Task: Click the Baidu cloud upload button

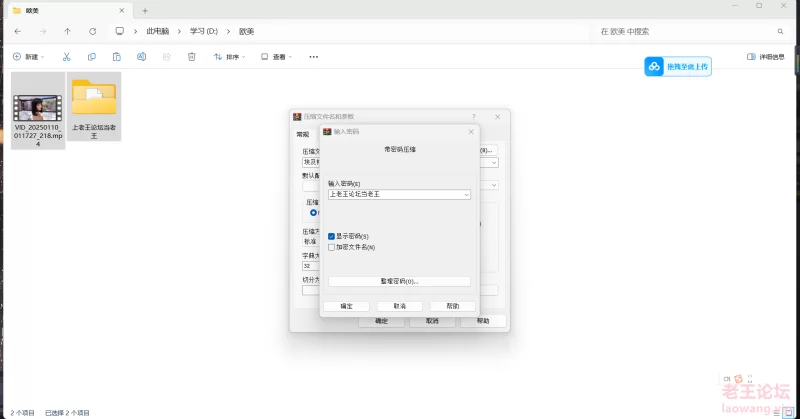Action: pyautogui.click(x=678, y=66)
